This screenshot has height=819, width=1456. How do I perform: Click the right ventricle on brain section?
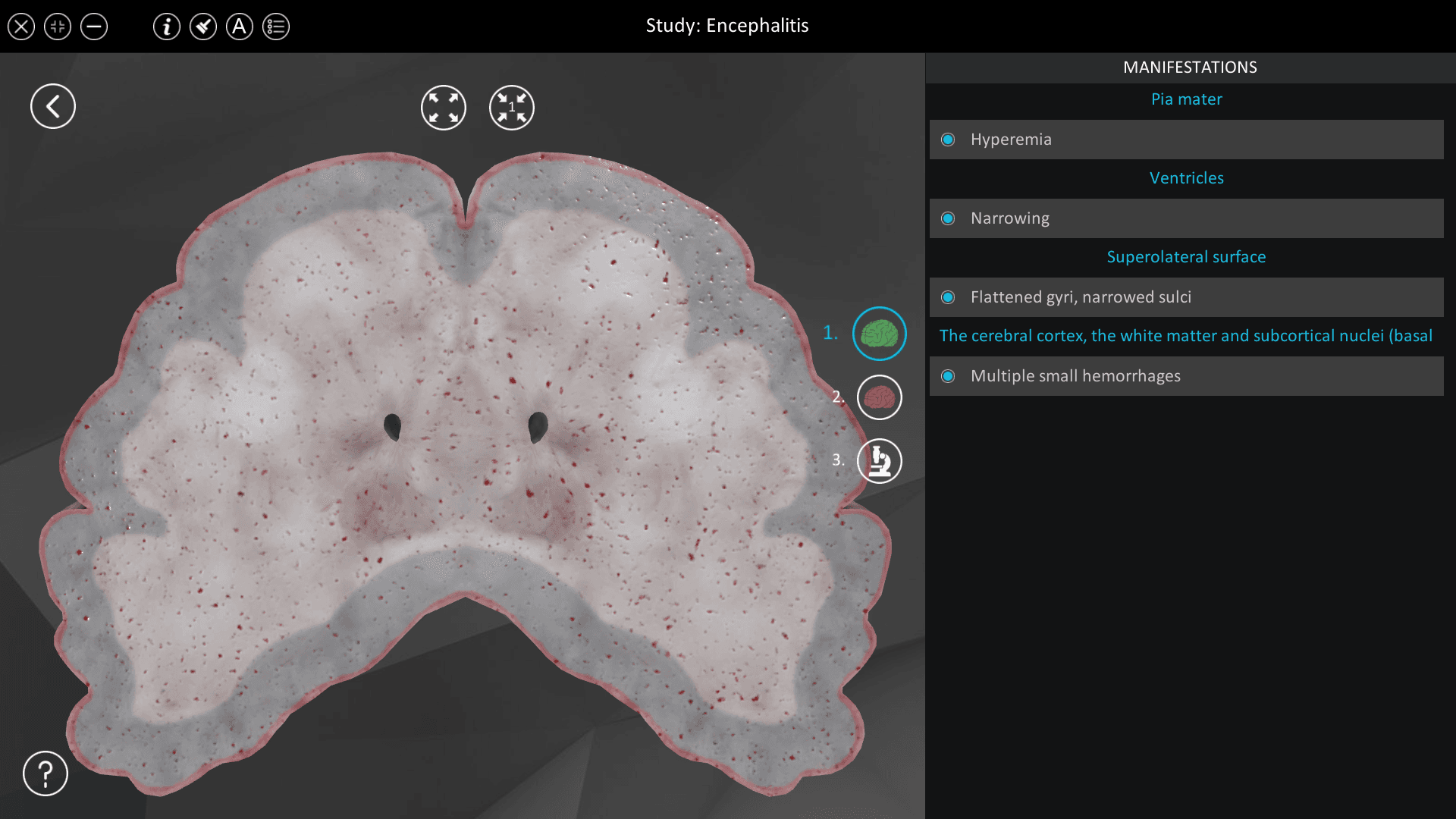[538, 427]
